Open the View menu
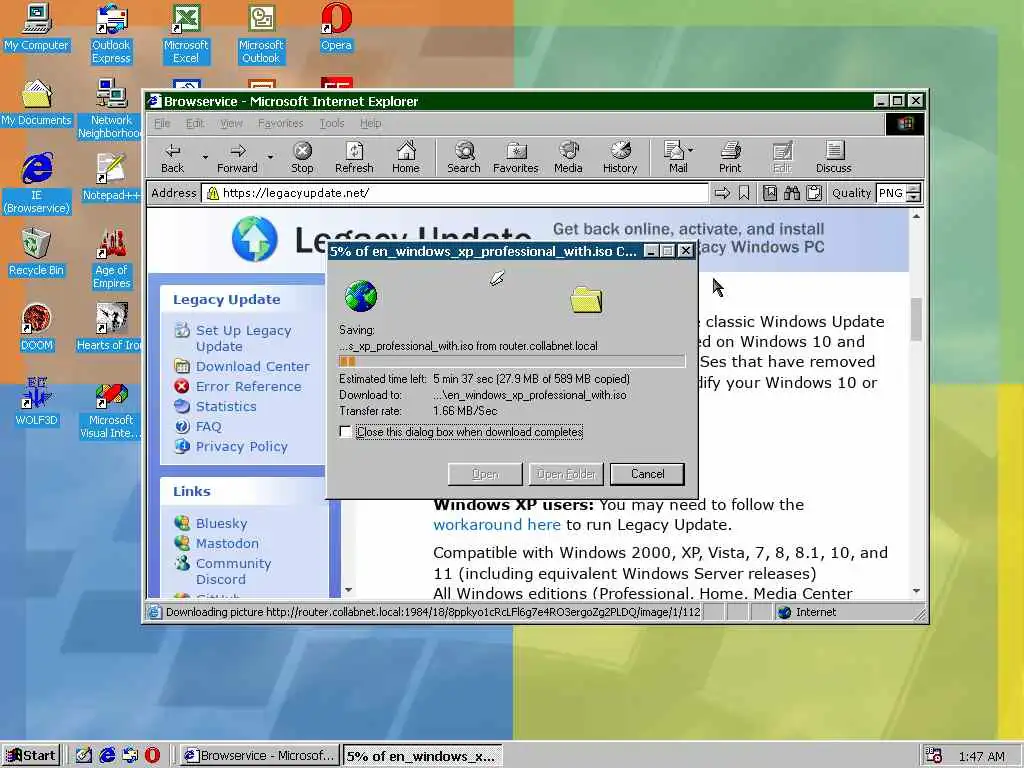Viewport: 1024px width, 768px height. pyautogui.click(x=231, y=123)
